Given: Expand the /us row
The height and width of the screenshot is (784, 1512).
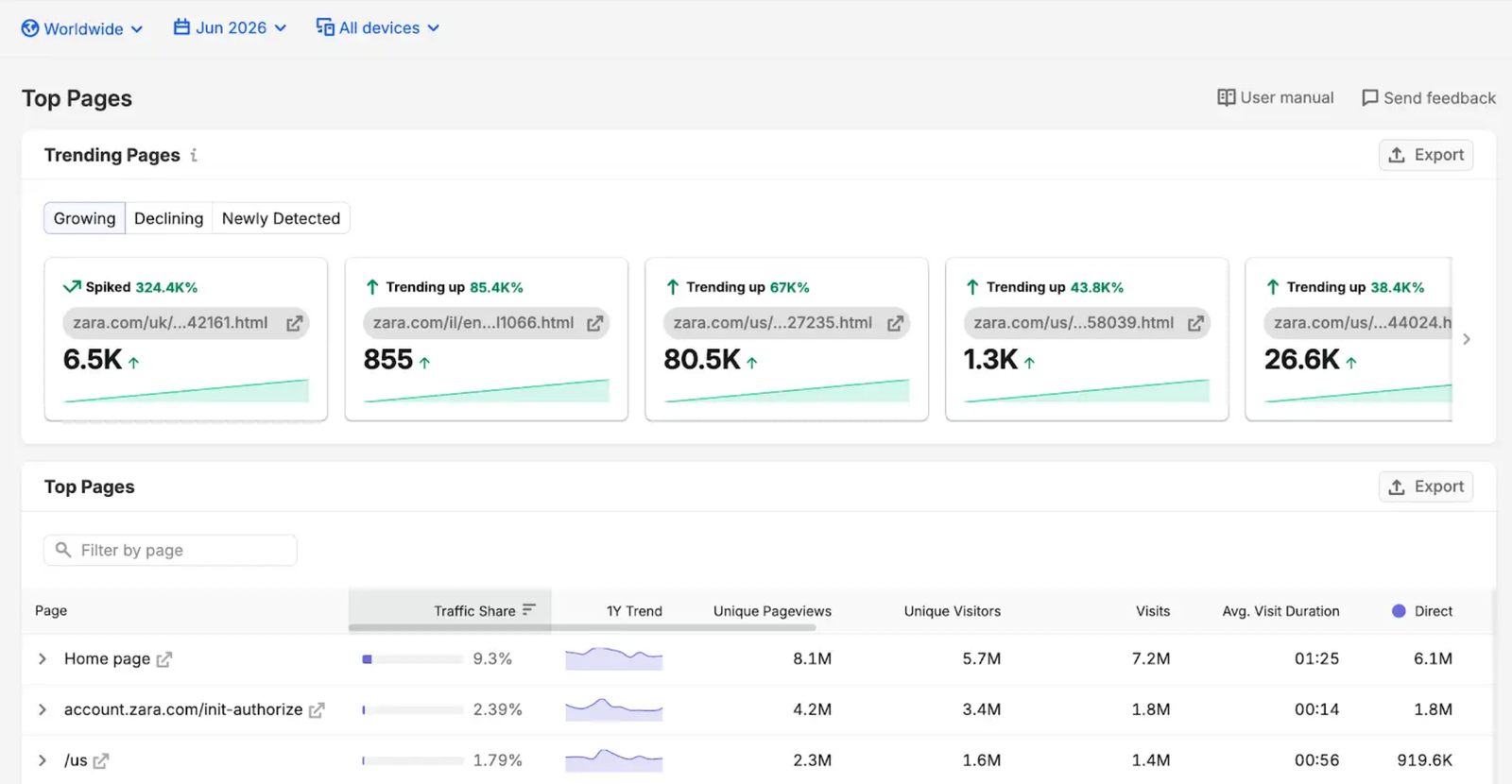Looking at the screenshot, I should click(43, 760).
